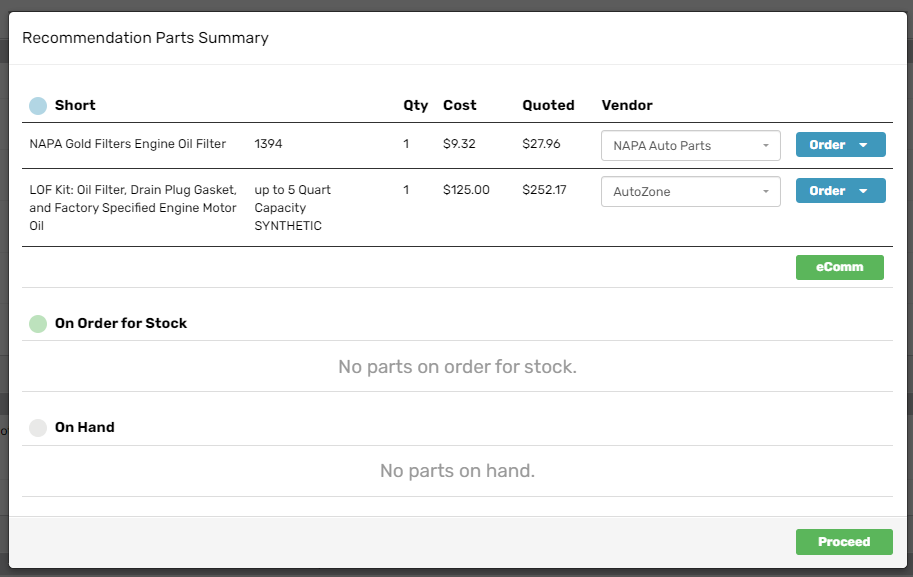Click part number 1394
Image resolution: width=913 pixels, height=577 pixels.
pos(268,144)
